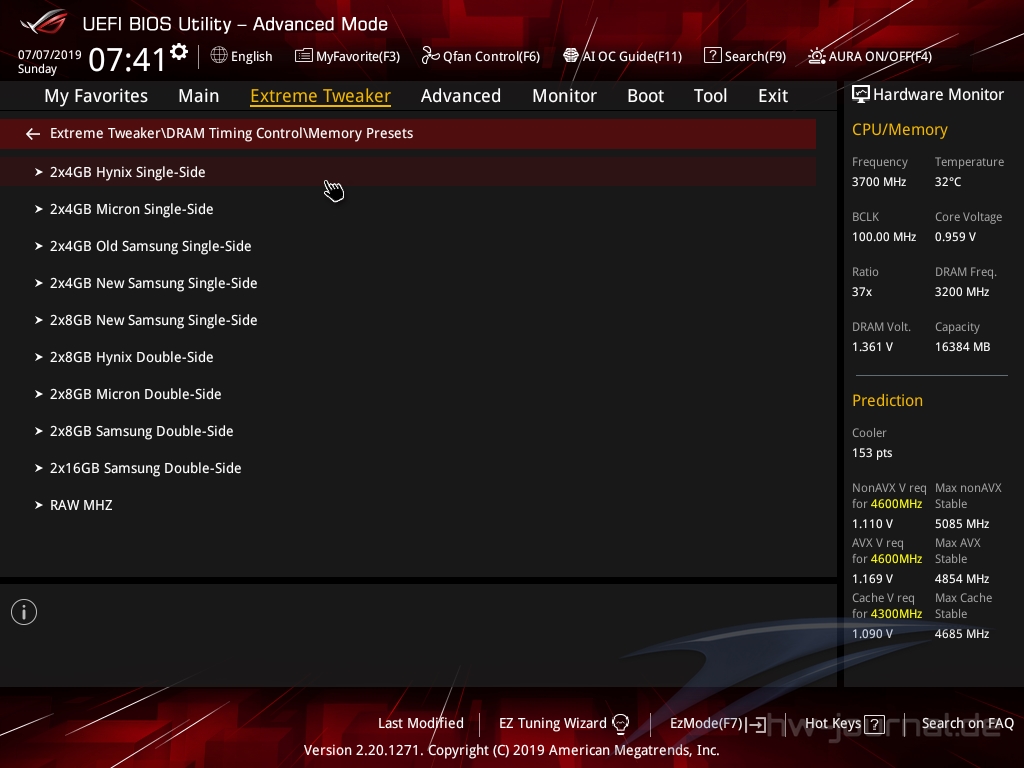This screenshot has width=1024, height=768.
Task: Click the Hot Keys question mark box
Action: [874, 724]
